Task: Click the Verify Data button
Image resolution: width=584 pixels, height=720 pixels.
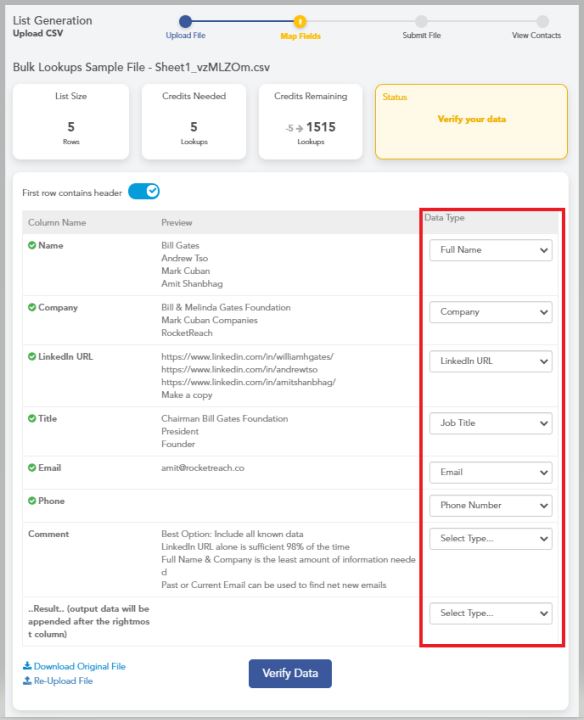Action: click(x=290, y=674)
